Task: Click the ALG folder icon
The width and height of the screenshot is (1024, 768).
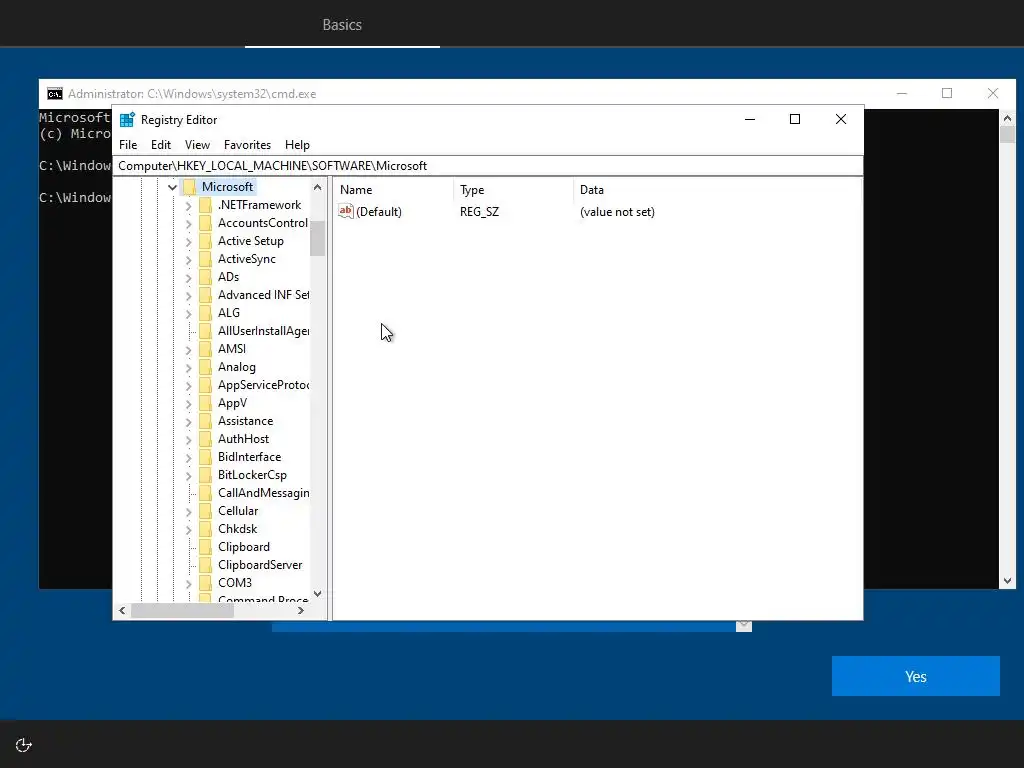Action: 205,313
